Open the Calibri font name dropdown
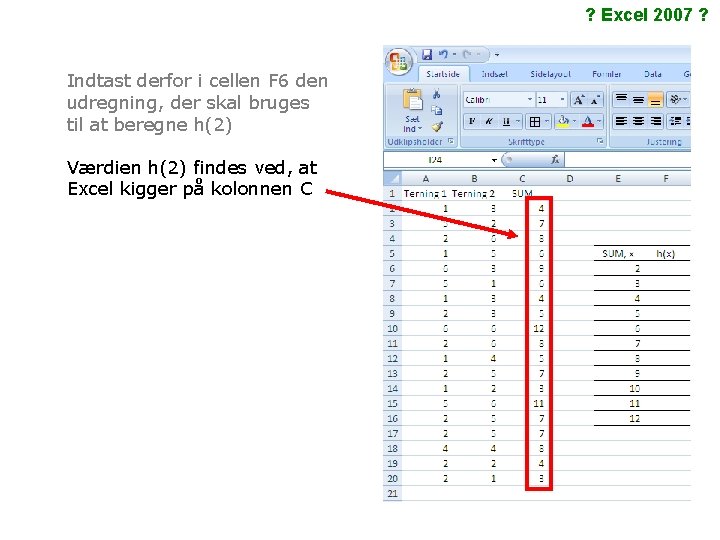This screenshot has width=720, height=540. [x=530, y=99]
